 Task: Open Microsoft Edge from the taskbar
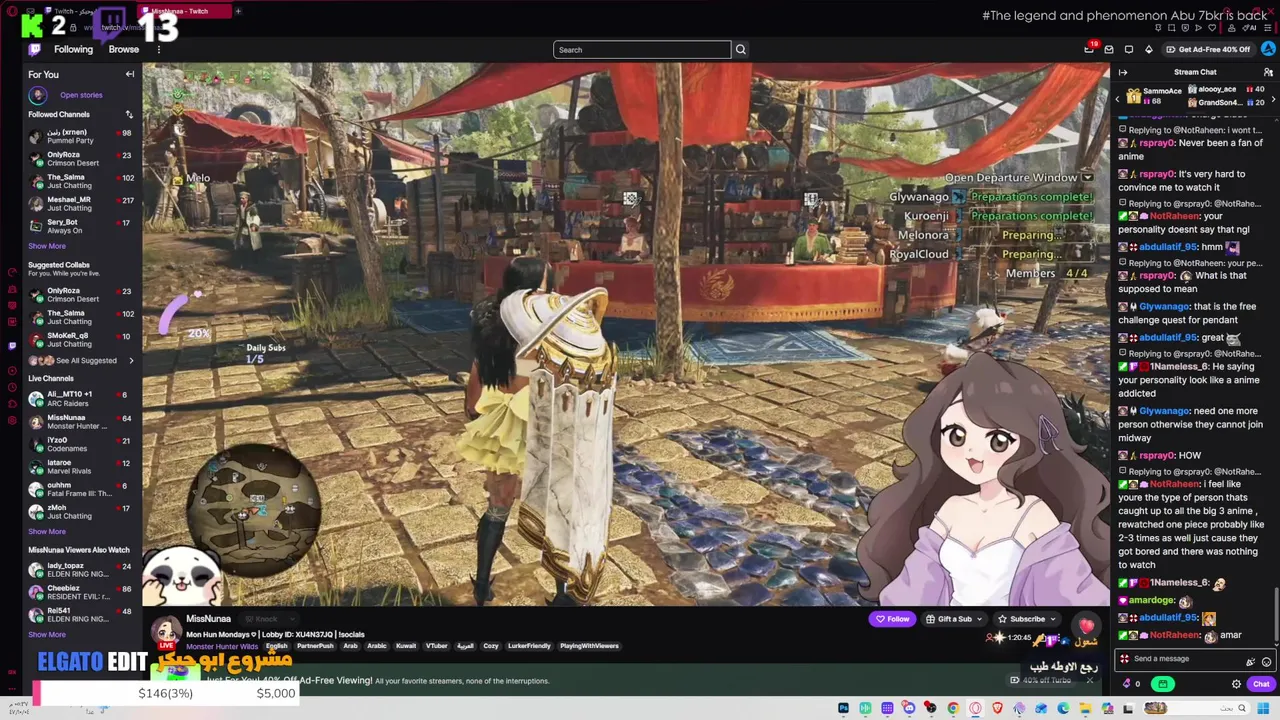1063,708
